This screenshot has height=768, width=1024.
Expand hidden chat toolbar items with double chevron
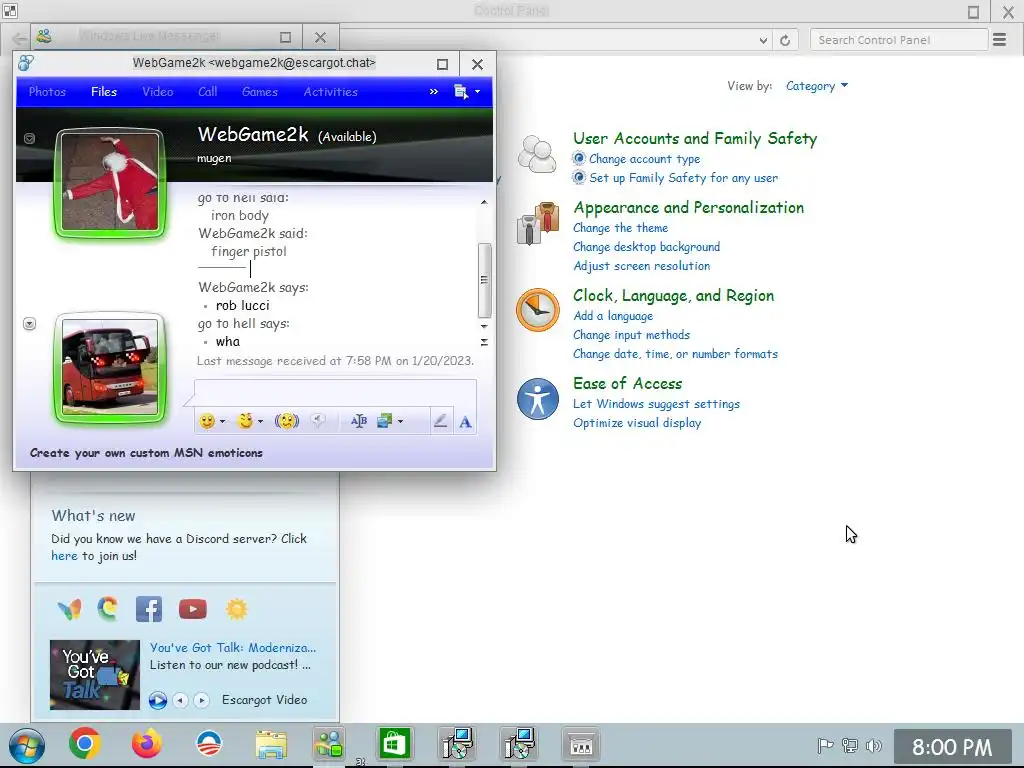(434, 92)
